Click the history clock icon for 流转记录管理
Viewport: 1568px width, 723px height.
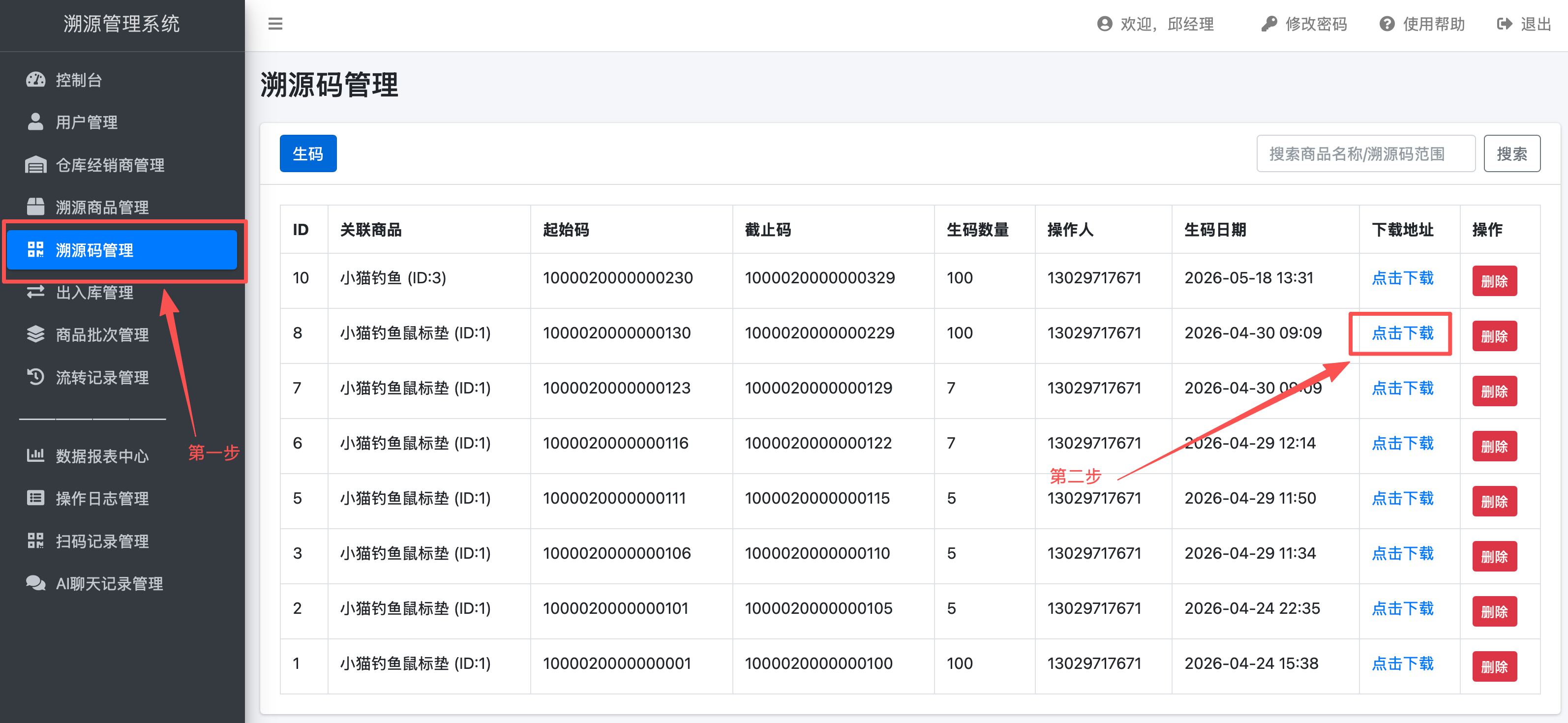point(36,377)
